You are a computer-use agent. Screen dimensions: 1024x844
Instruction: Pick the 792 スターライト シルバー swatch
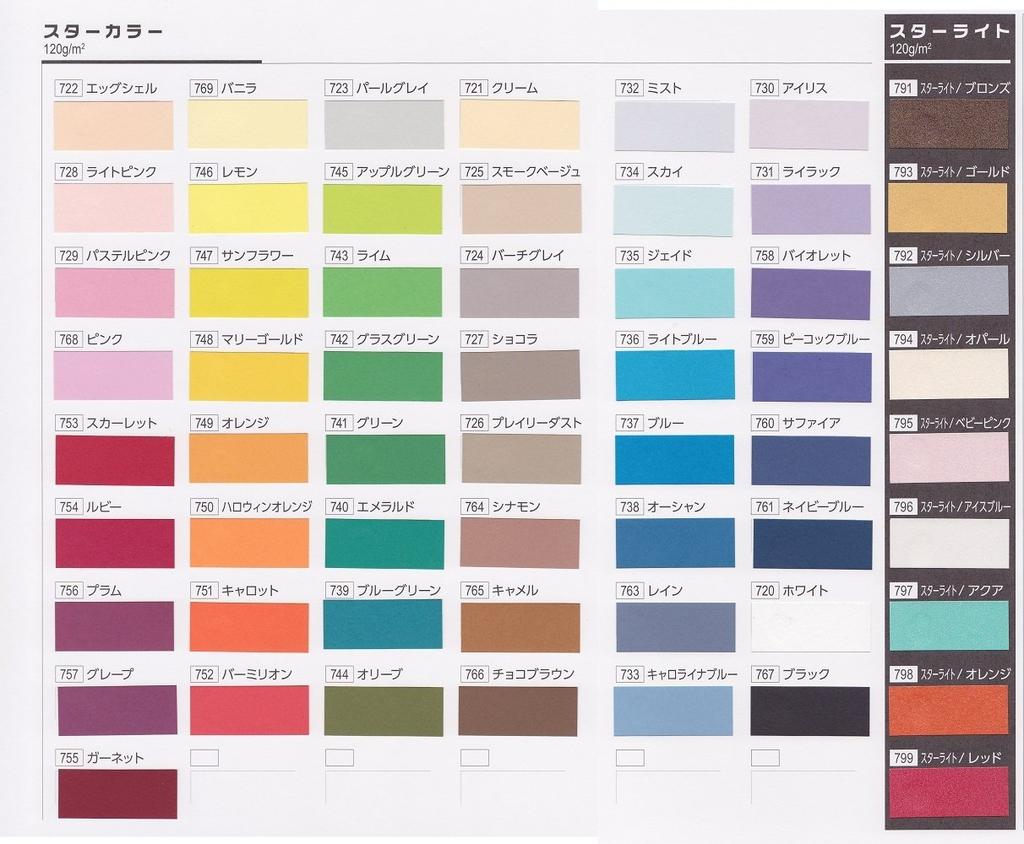(948, 292)
